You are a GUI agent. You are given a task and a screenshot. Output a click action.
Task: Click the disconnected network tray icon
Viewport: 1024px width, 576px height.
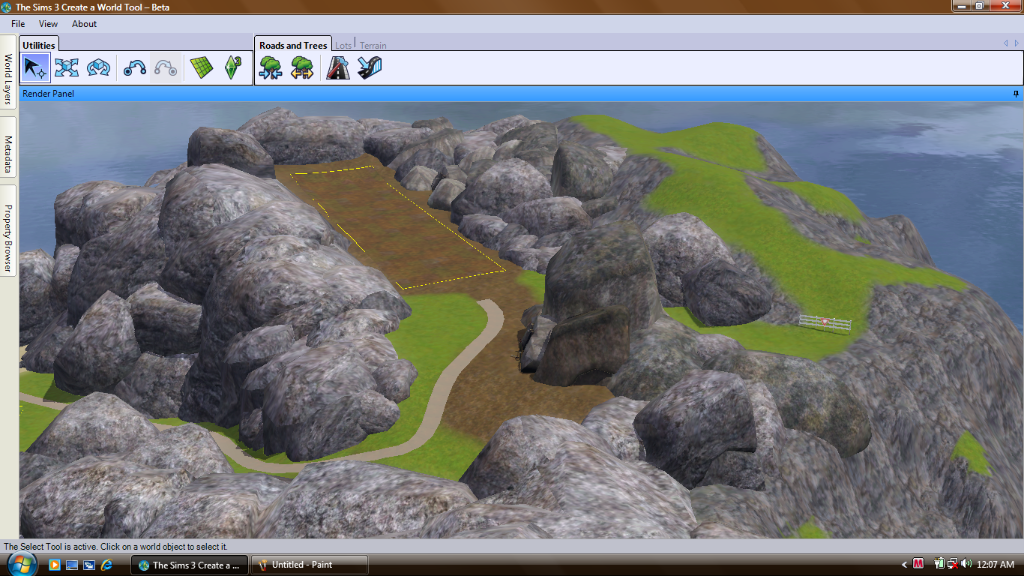953,564
